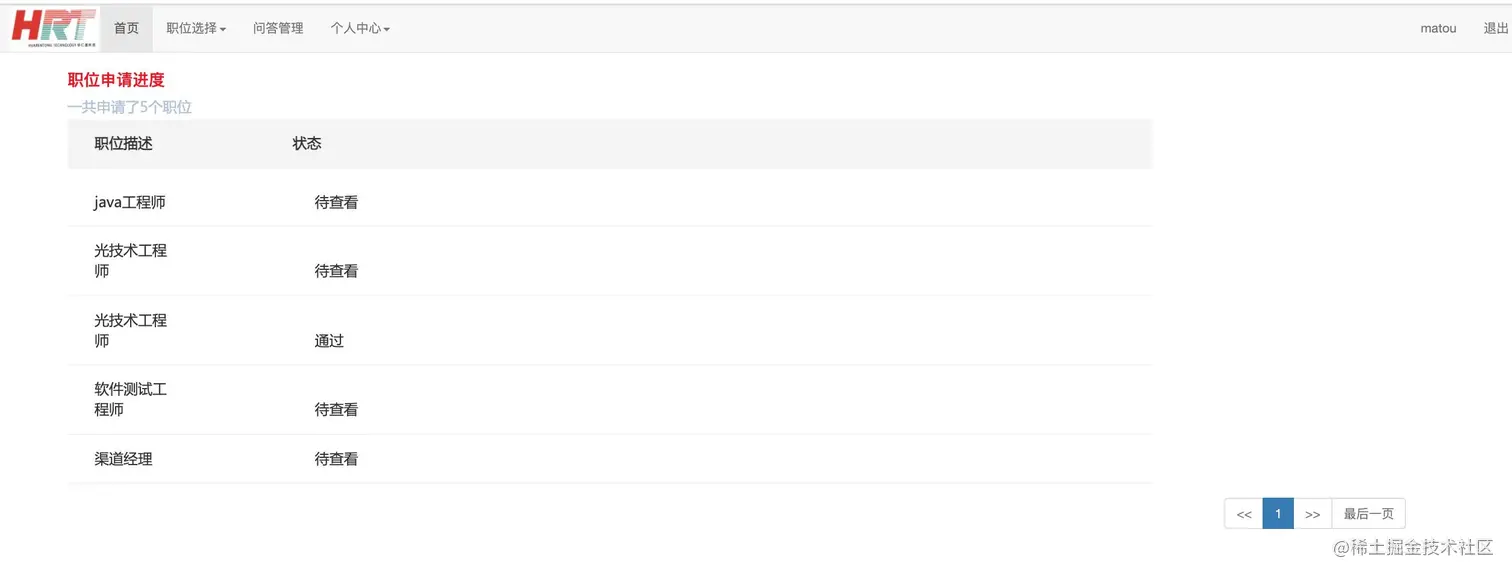This screenshot has width=1512, height=576.
Task: Click the 一共申请了5个职位 summary text
Action: point(130,107)
